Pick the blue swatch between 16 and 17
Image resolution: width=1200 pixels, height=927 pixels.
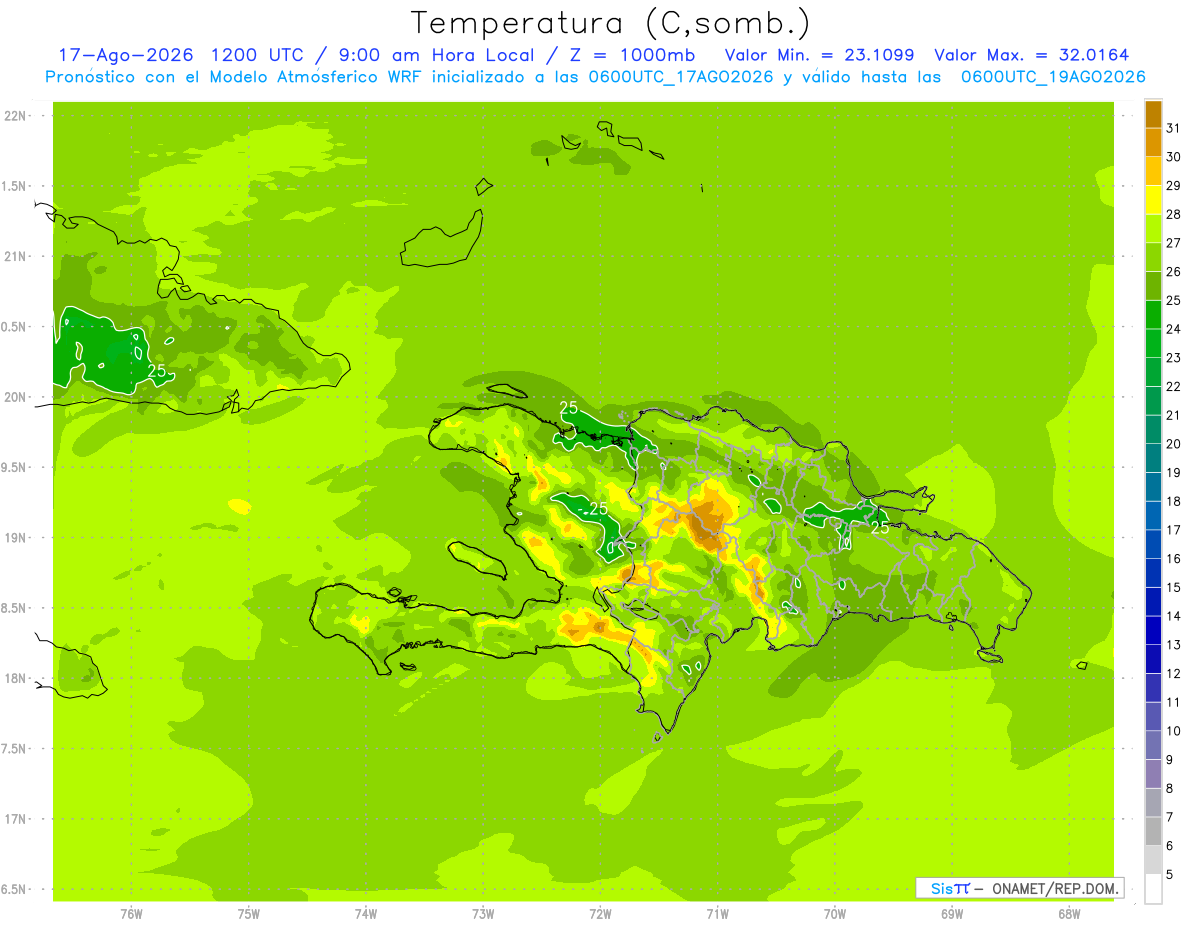(1153, 545)
